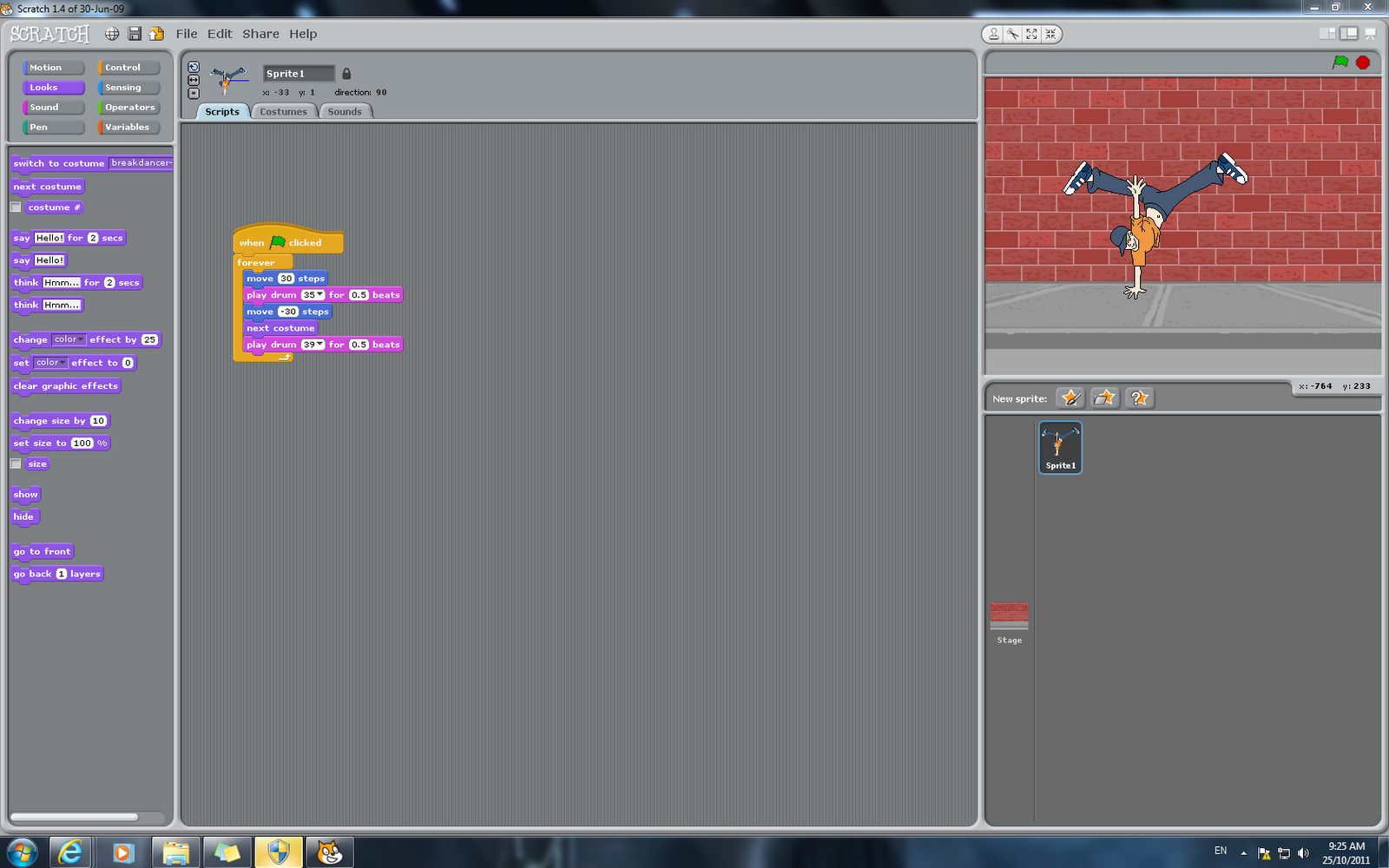Stop all scripts with the red stop sign

1363,62
